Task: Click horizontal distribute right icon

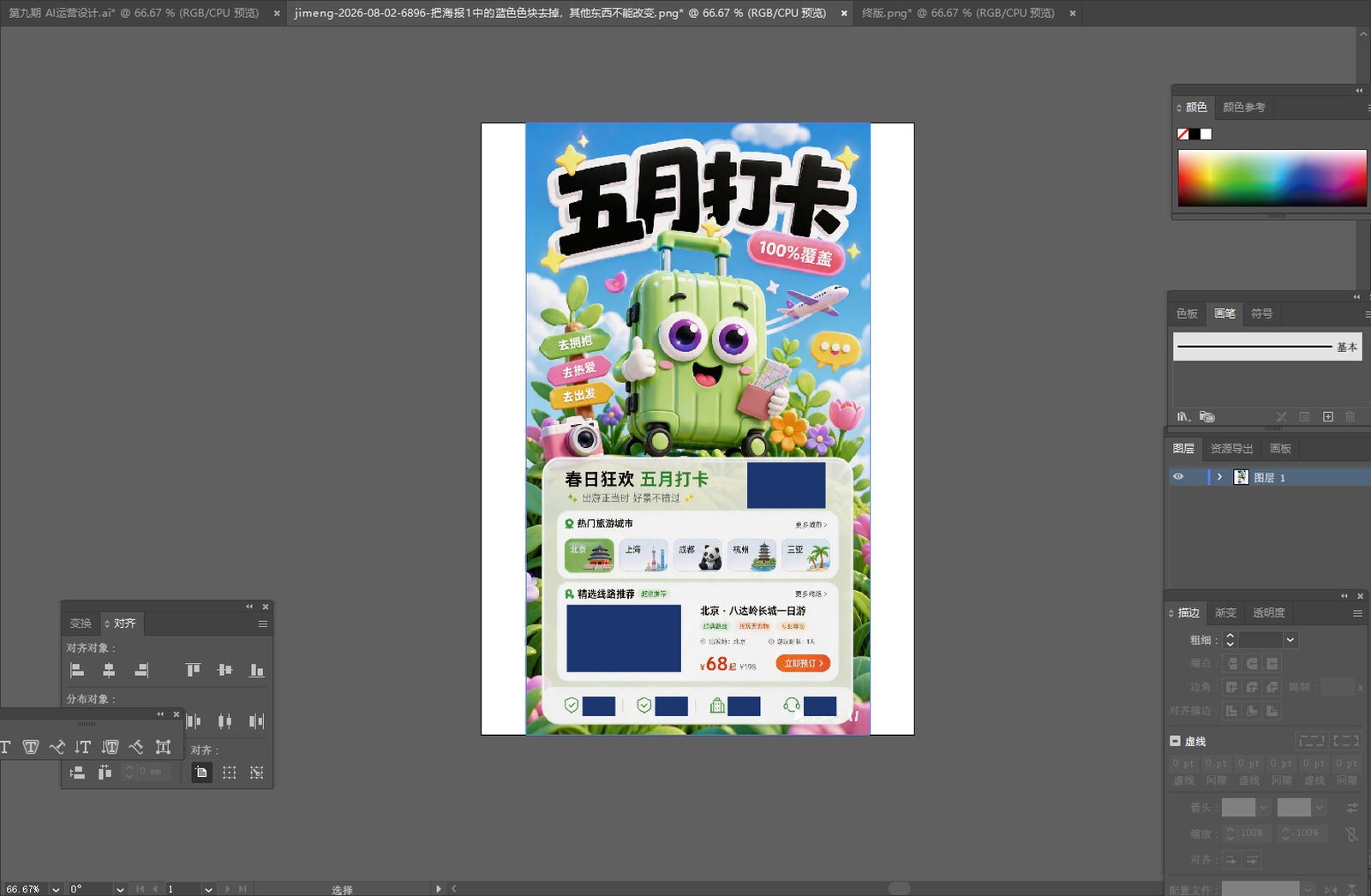Action: click(x=256, y=721)
